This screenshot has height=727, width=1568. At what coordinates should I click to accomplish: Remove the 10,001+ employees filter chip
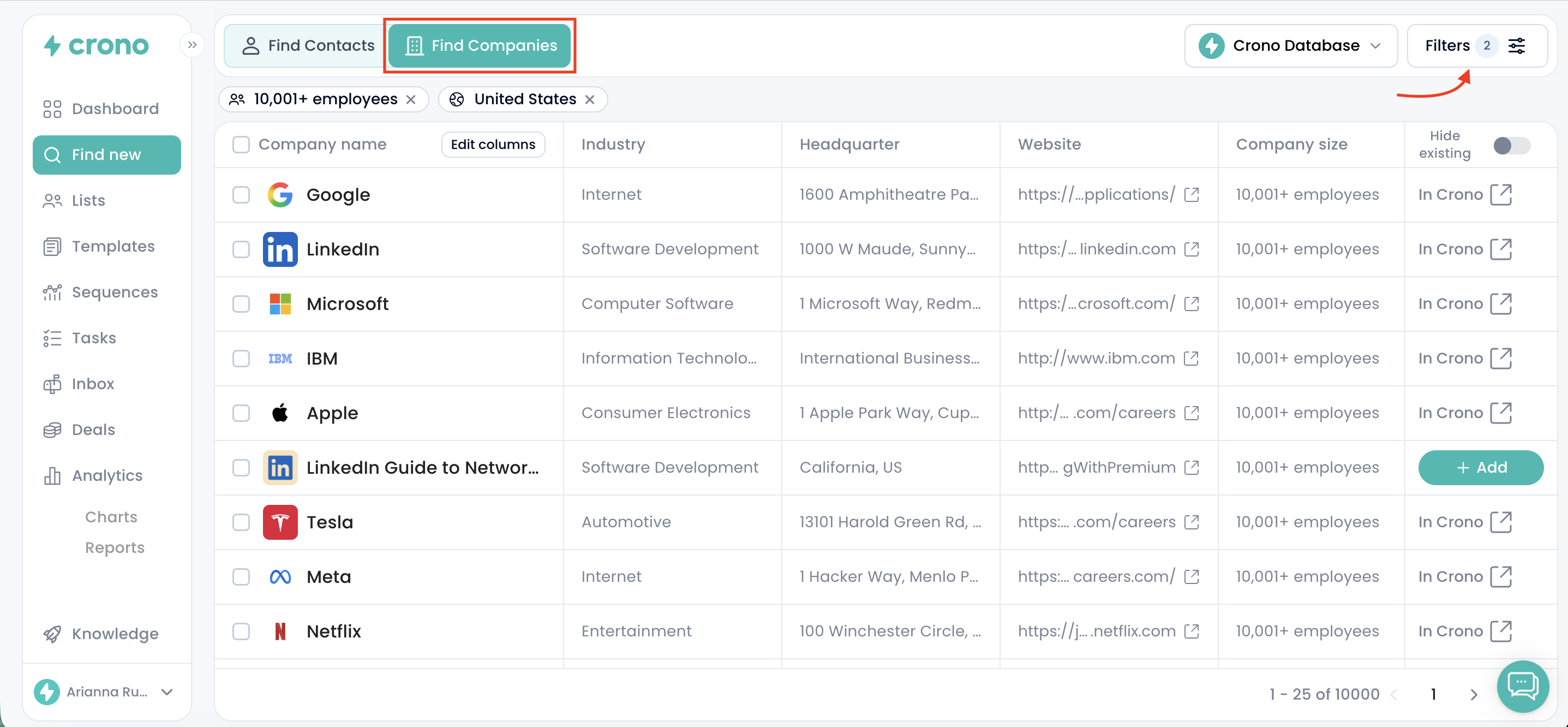pyautogui.click(x=411, y=99)
